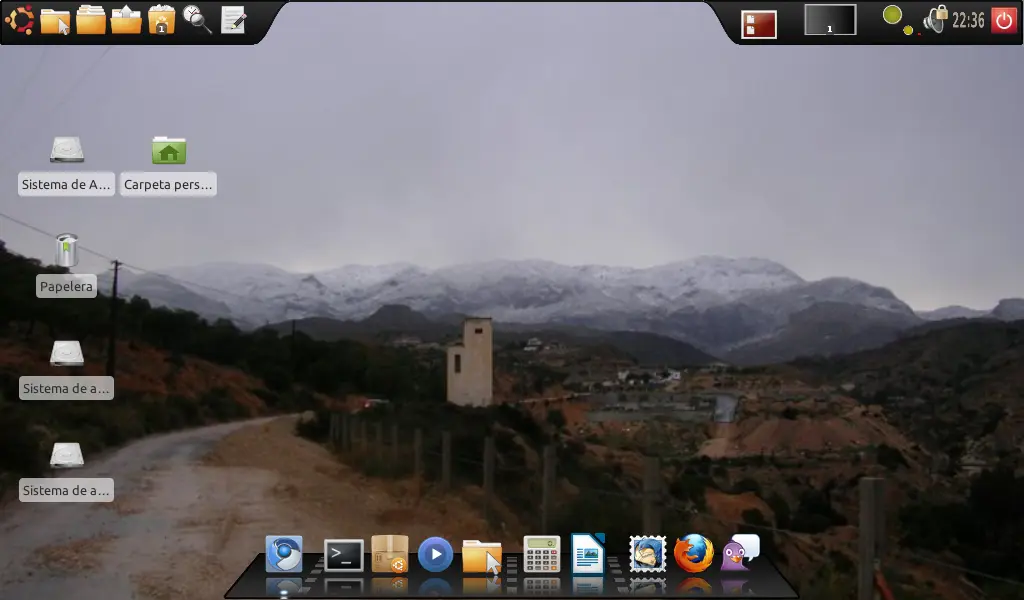Open the Ubuntu logo main menu
Viewport: 1024px width, 600px height.
(x=20, y=20)
